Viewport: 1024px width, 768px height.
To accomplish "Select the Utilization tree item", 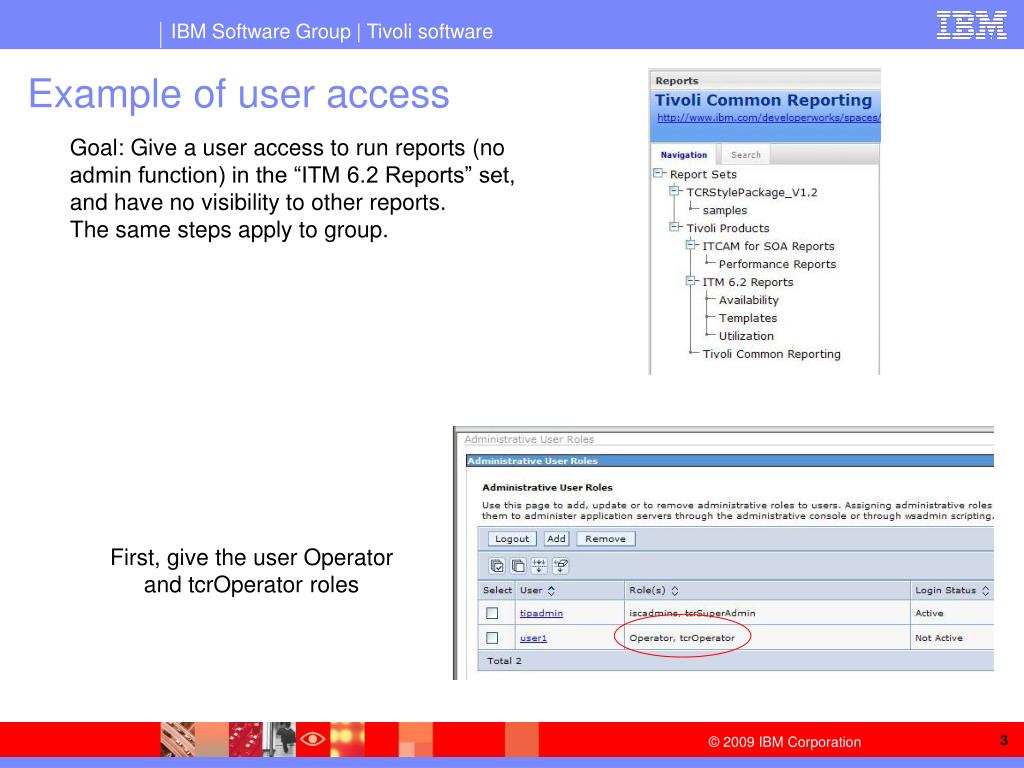I will coord(746,336).
